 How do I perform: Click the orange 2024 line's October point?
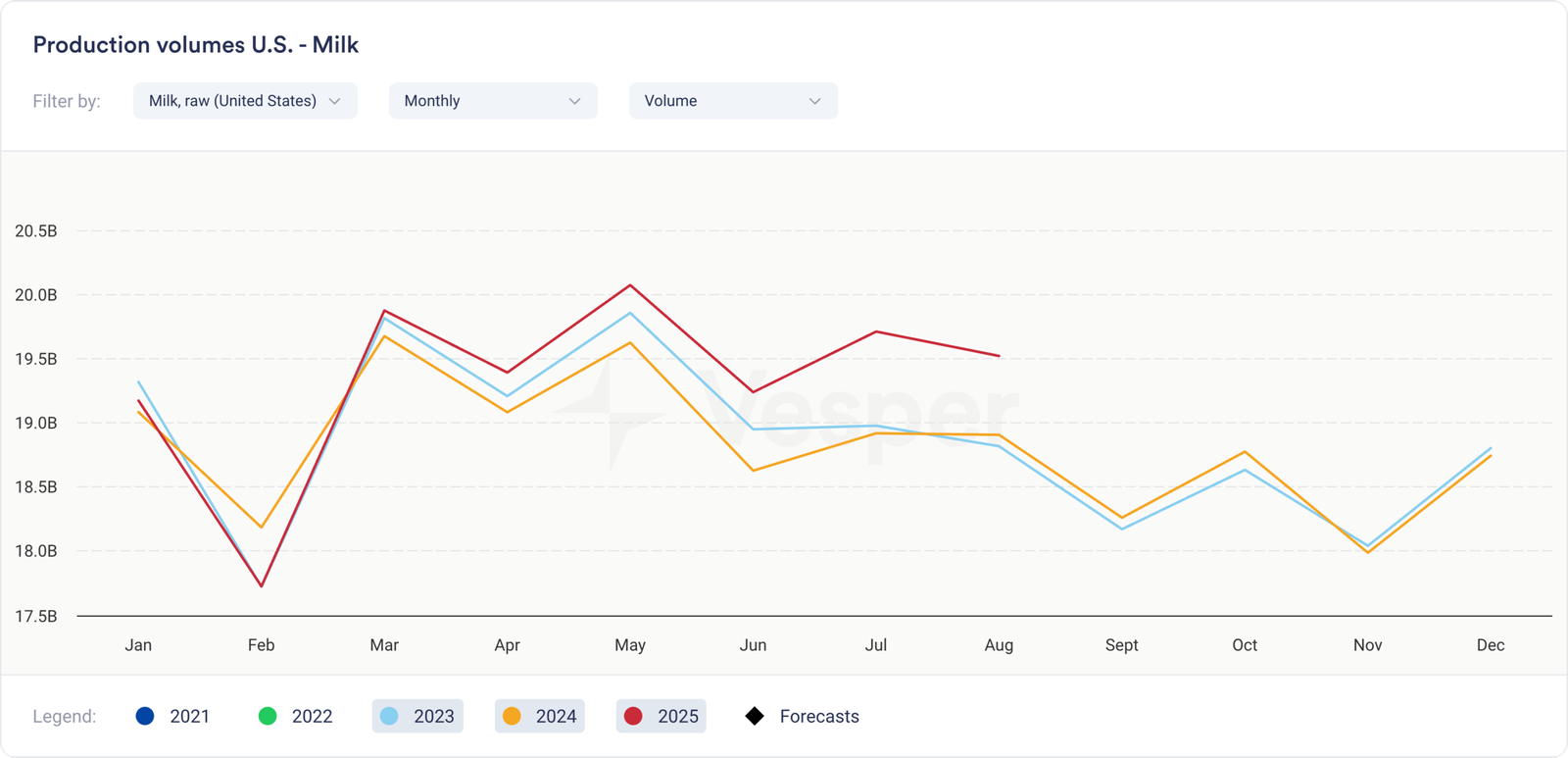pyautogui.click(x=1245, y=452)
